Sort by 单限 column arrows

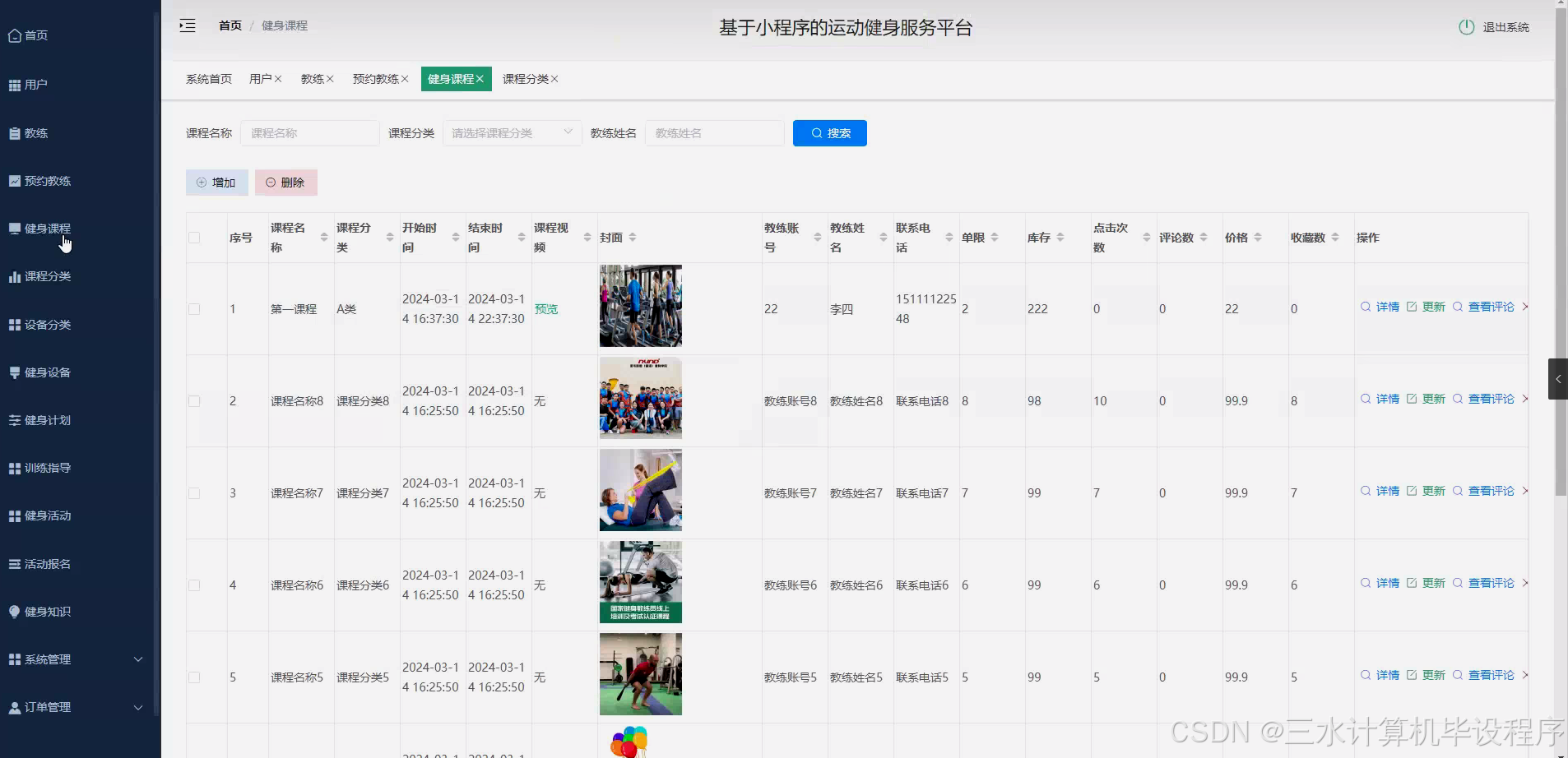pos(995,238)
